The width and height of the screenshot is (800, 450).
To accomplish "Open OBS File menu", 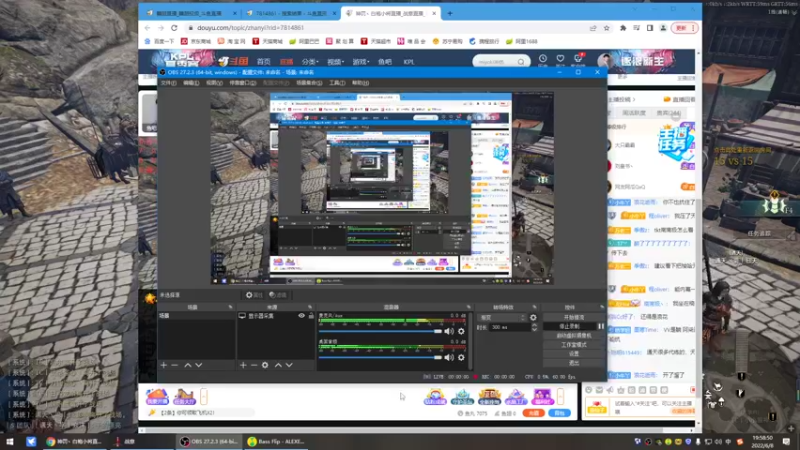I will (x=168, y=83).
